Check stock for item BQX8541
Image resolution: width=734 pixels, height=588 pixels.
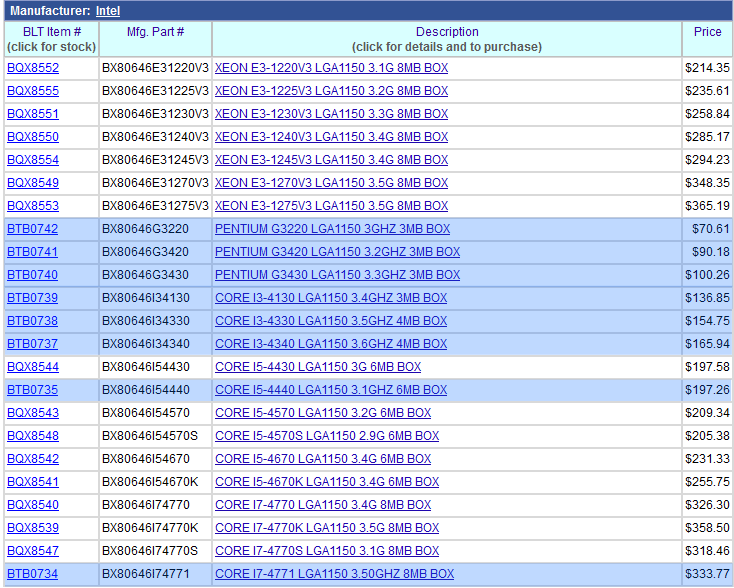[33, 482]
